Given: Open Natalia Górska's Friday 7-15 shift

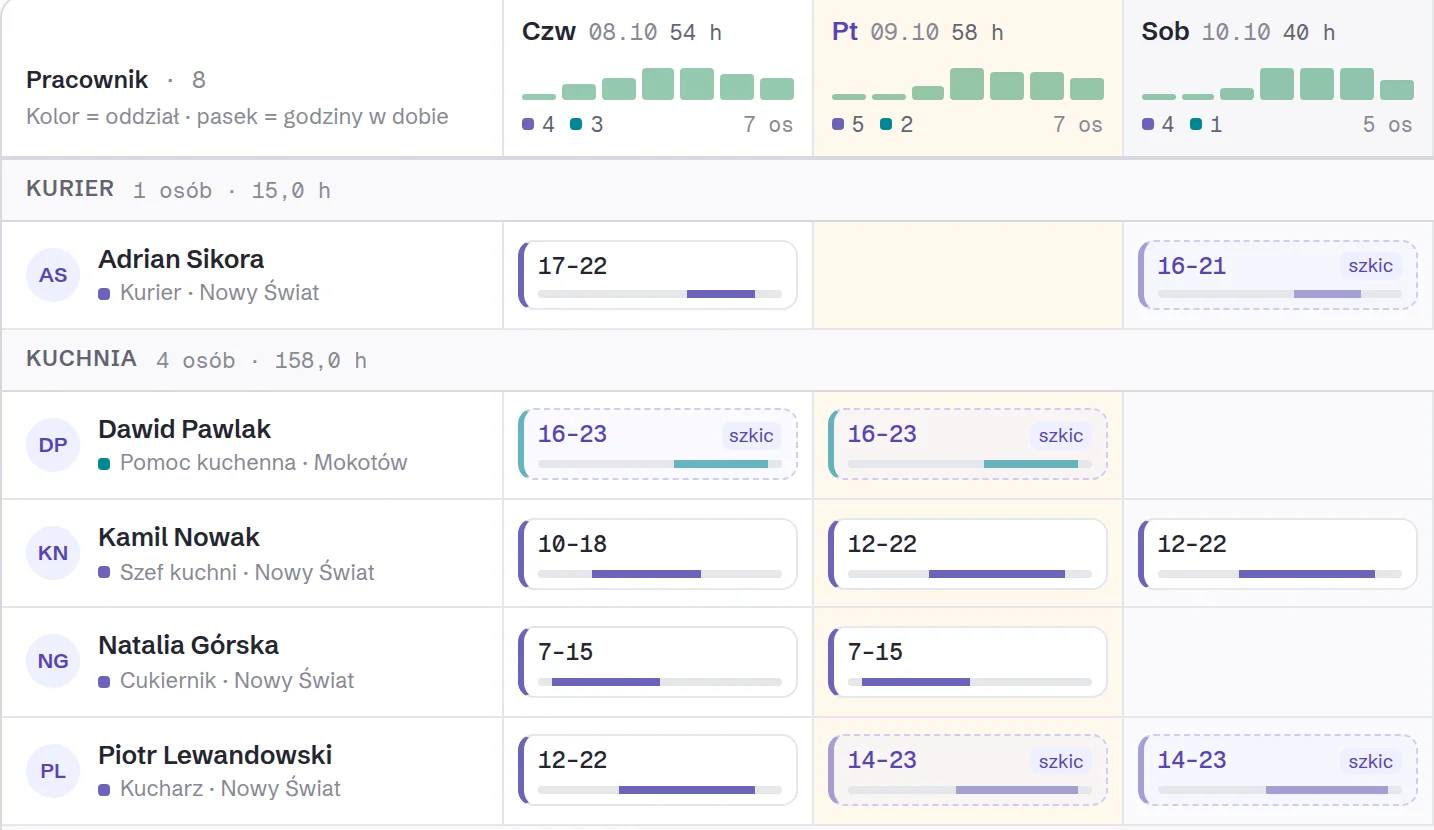Looking at the screenshot, I should [x=968, y=661].
